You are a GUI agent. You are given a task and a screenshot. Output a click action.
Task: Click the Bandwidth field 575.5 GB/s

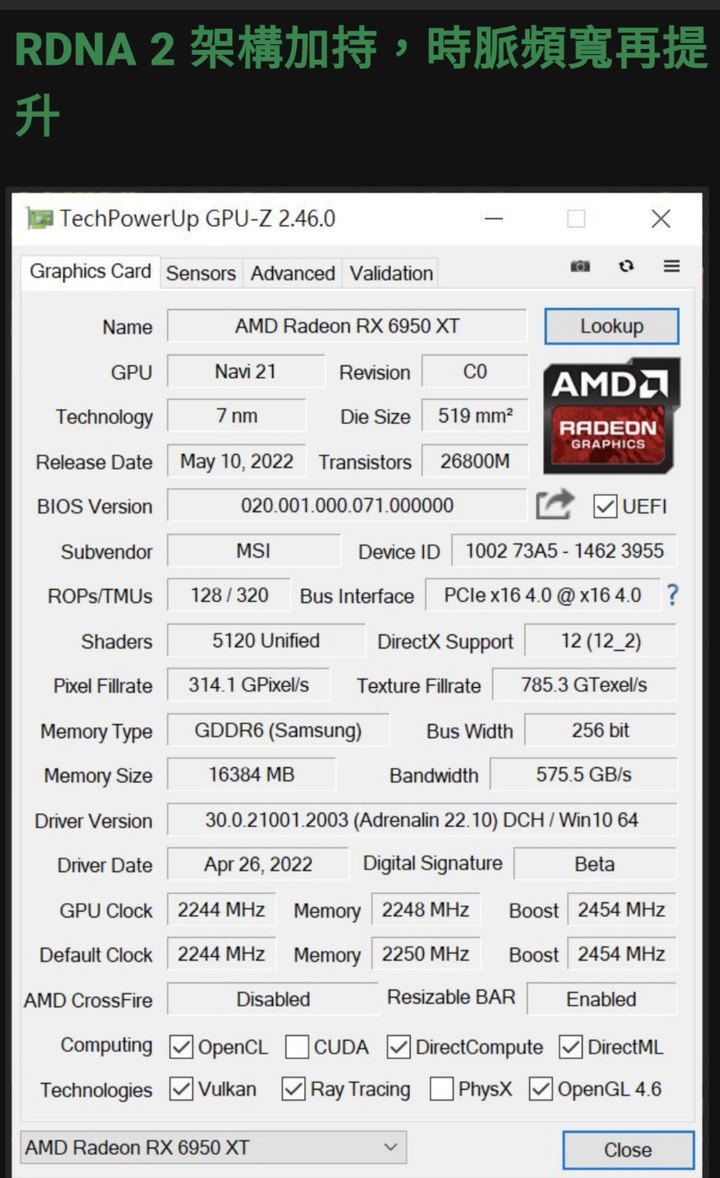584,774
